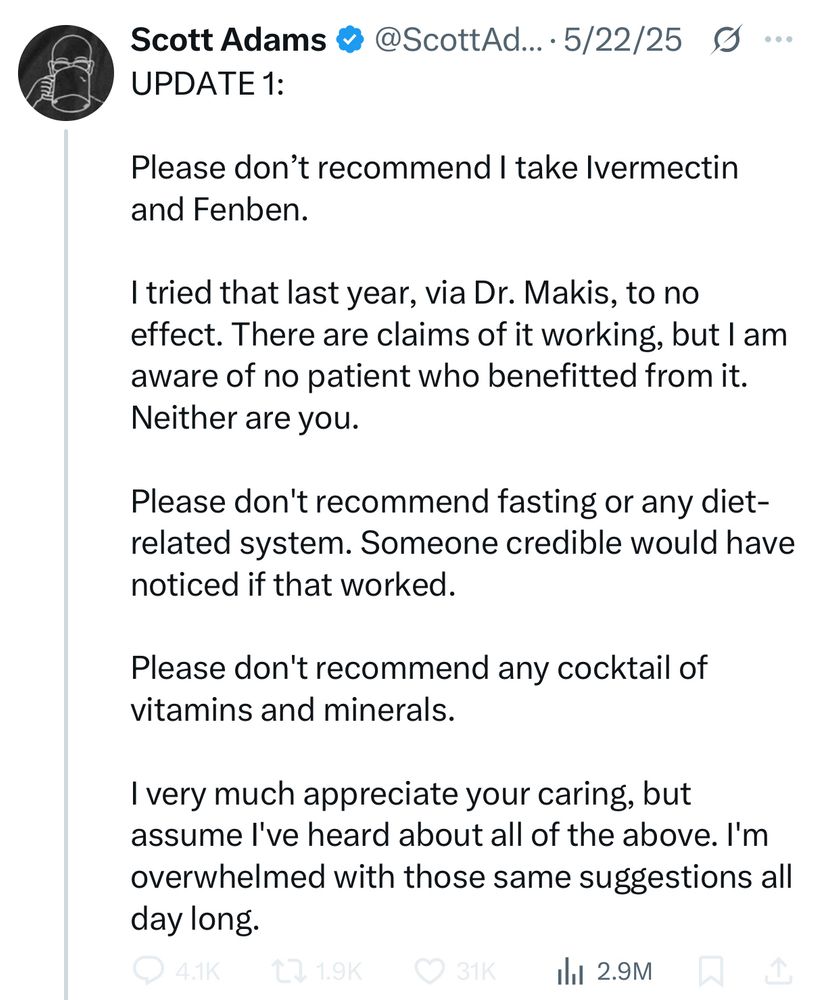Click the blue verified badge
Screen dimensions: 815x1000
(x=349, y=40)
